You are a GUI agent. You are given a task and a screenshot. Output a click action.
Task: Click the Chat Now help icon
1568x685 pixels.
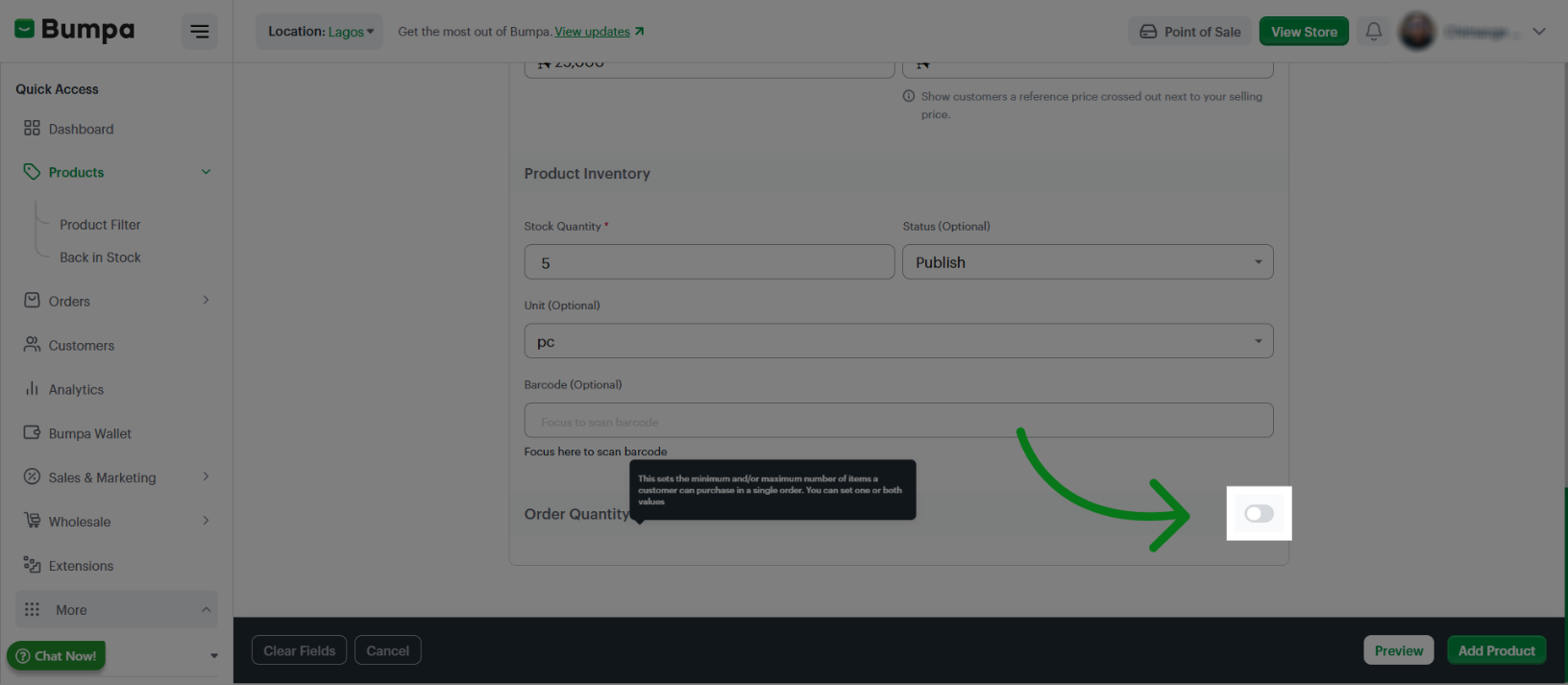tap(23, 656)
